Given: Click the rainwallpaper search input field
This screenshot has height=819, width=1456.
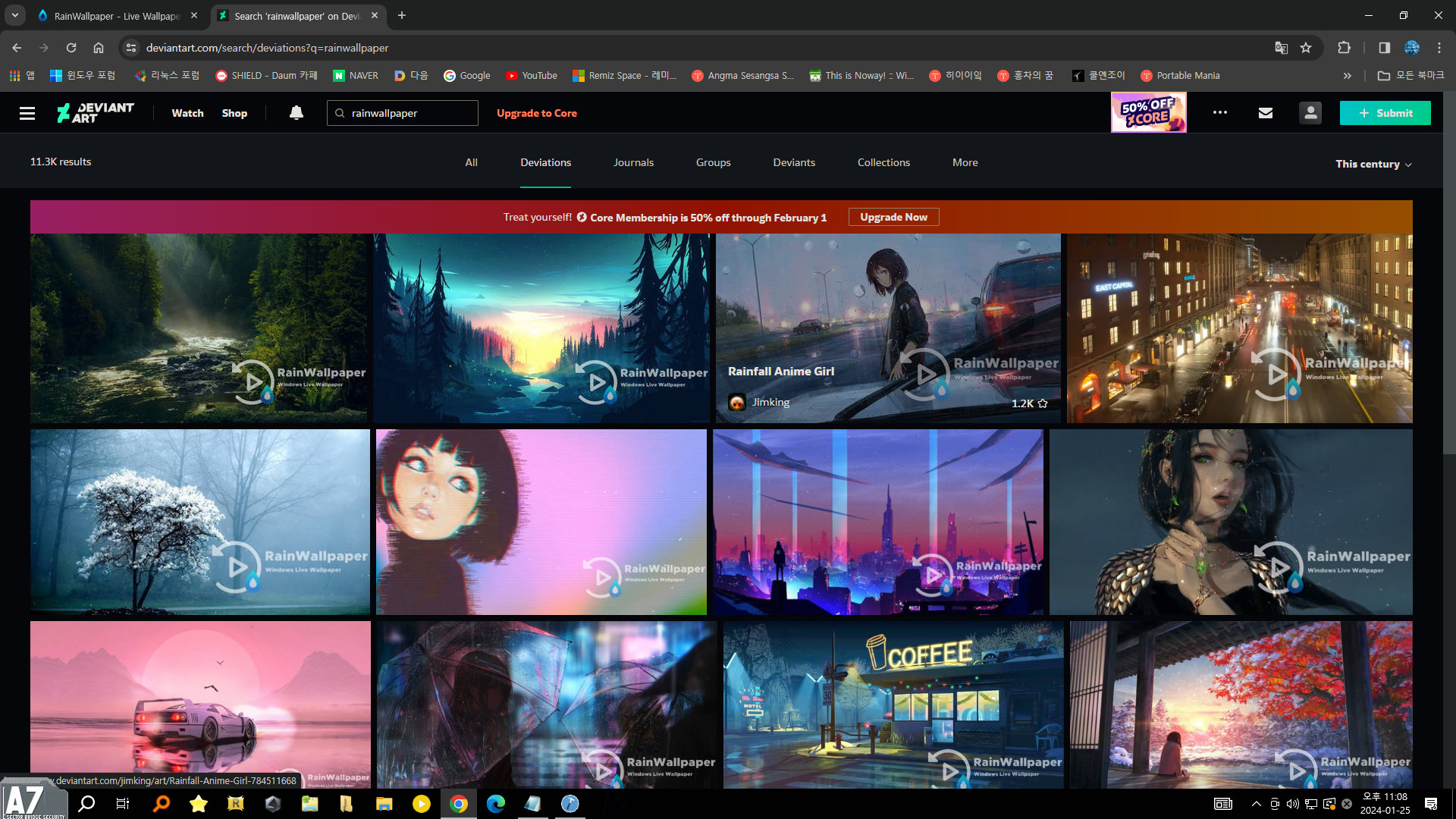Looking at the screenshot, I should (403, 113).
